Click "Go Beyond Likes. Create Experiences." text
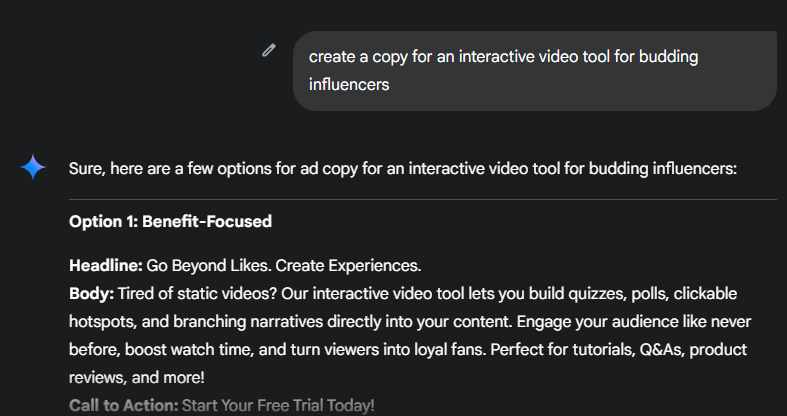 tap(284, 265)
